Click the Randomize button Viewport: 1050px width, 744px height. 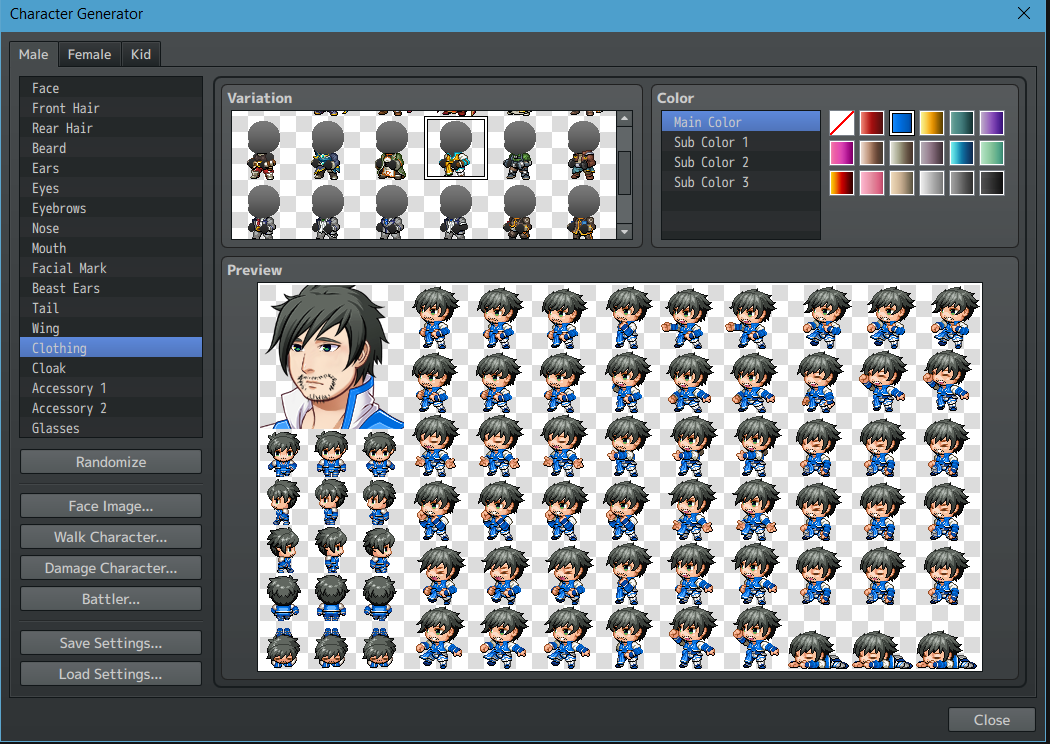coord(110,461)
